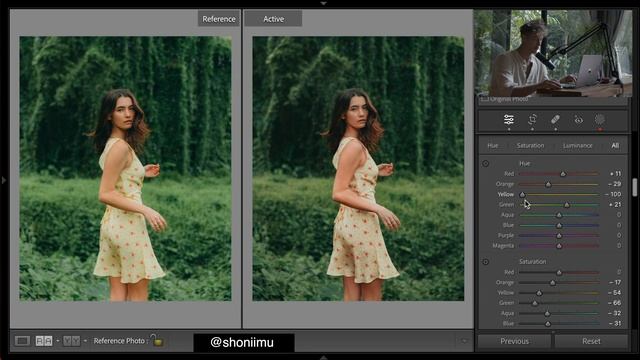Show the bottom filmstrip panel arrow

pos(323,358)
